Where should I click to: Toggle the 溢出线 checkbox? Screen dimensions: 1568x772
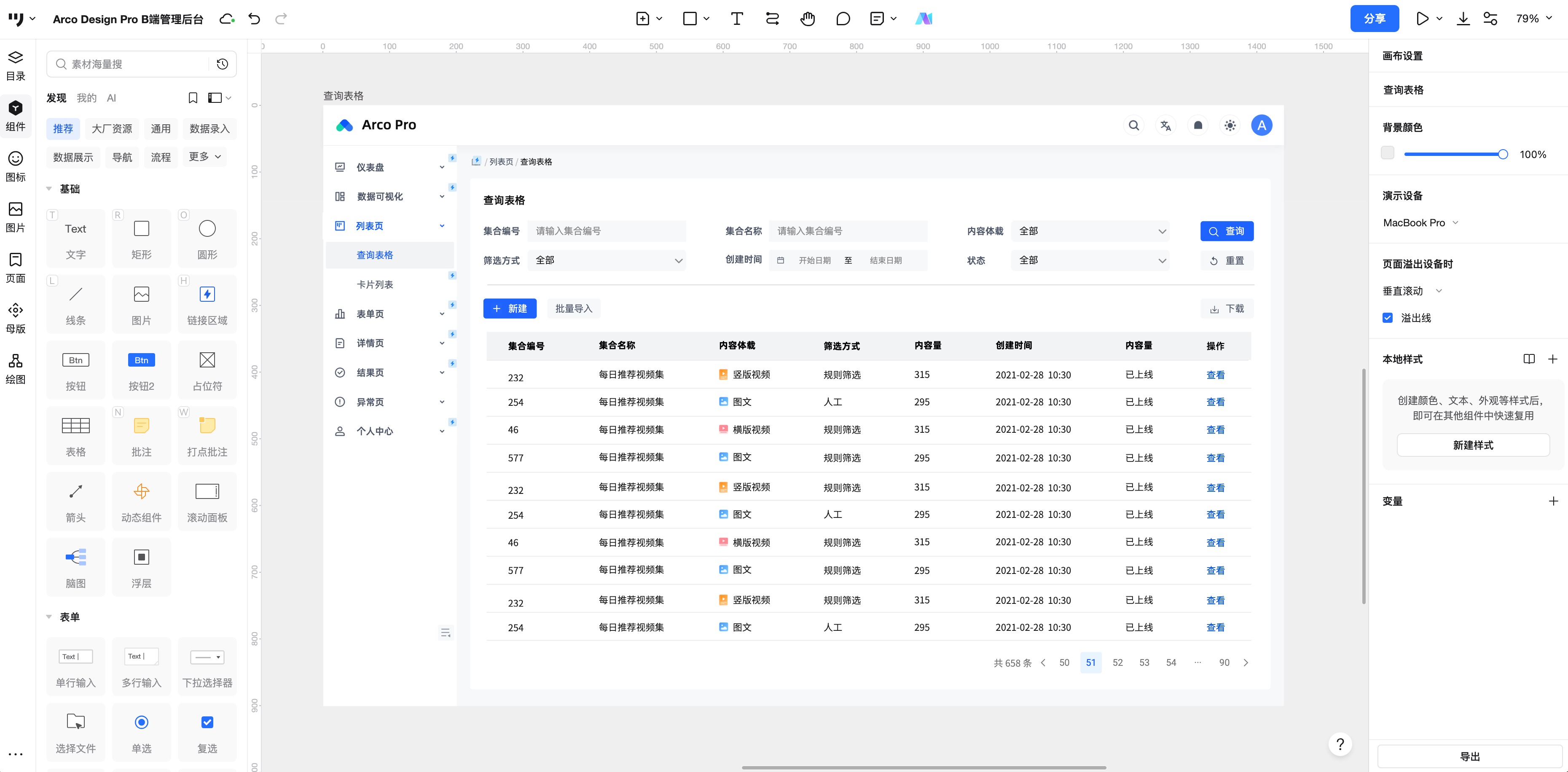click(1387, 318)
